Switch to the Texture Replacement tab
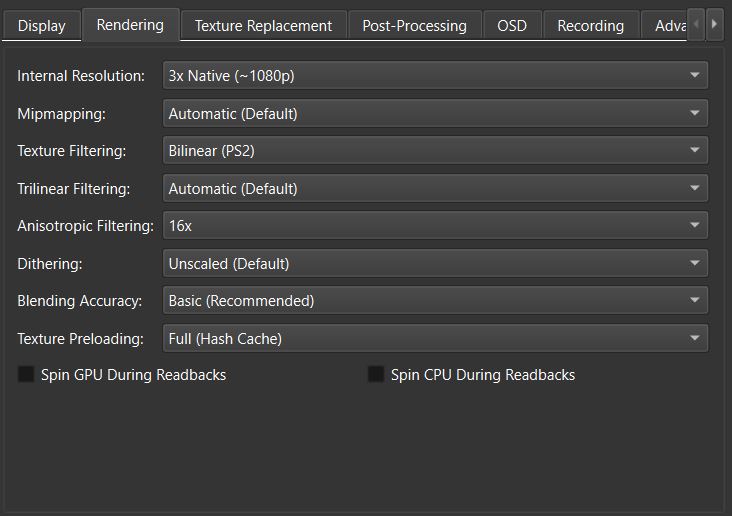The image size is (732, 516). pyautogui.click(x=263, y=26)
